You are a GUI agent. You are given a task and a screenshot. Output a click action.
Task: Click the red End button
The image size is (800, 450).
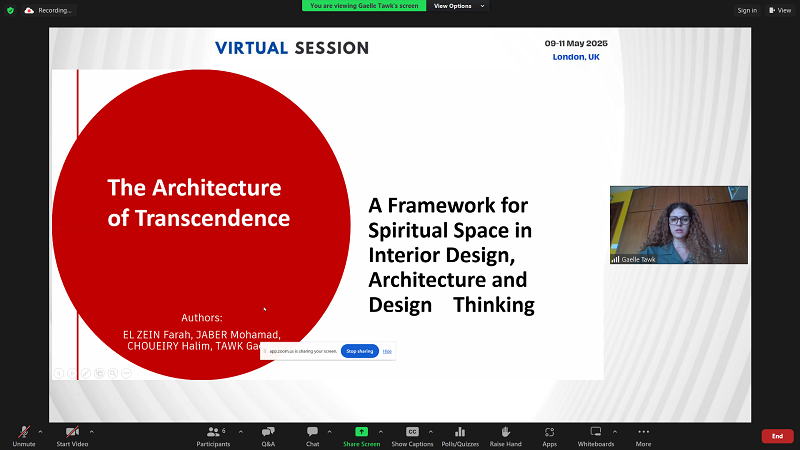point(777,436)
